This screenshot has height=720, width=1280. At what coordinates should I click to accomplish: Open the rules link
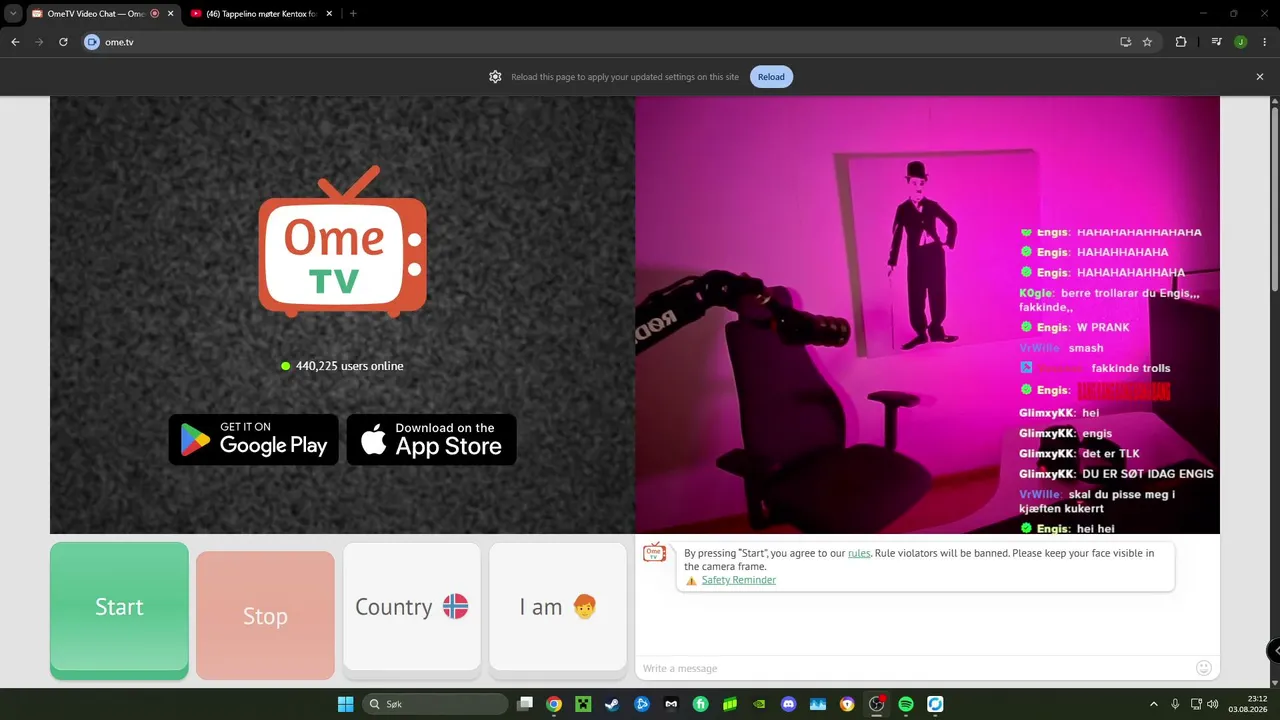pos(859,553)
